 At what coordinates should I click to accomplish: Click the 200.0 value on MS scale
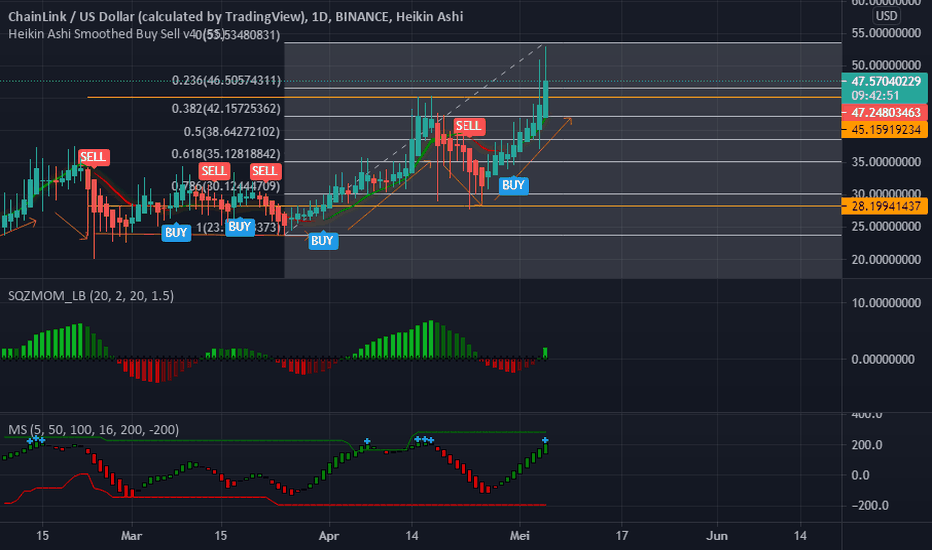[867, 445]
